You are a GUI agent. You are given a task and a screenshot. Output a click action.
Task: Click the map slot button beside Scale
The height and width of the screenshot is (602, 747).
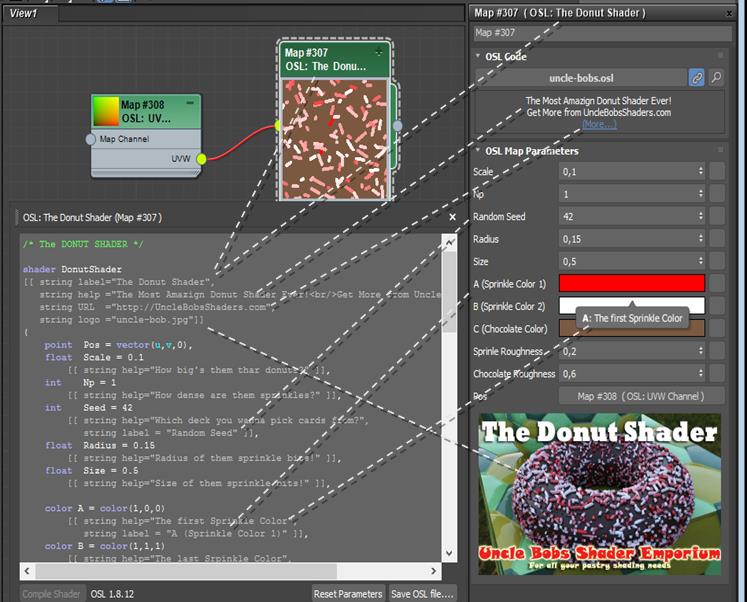point(717,171)
